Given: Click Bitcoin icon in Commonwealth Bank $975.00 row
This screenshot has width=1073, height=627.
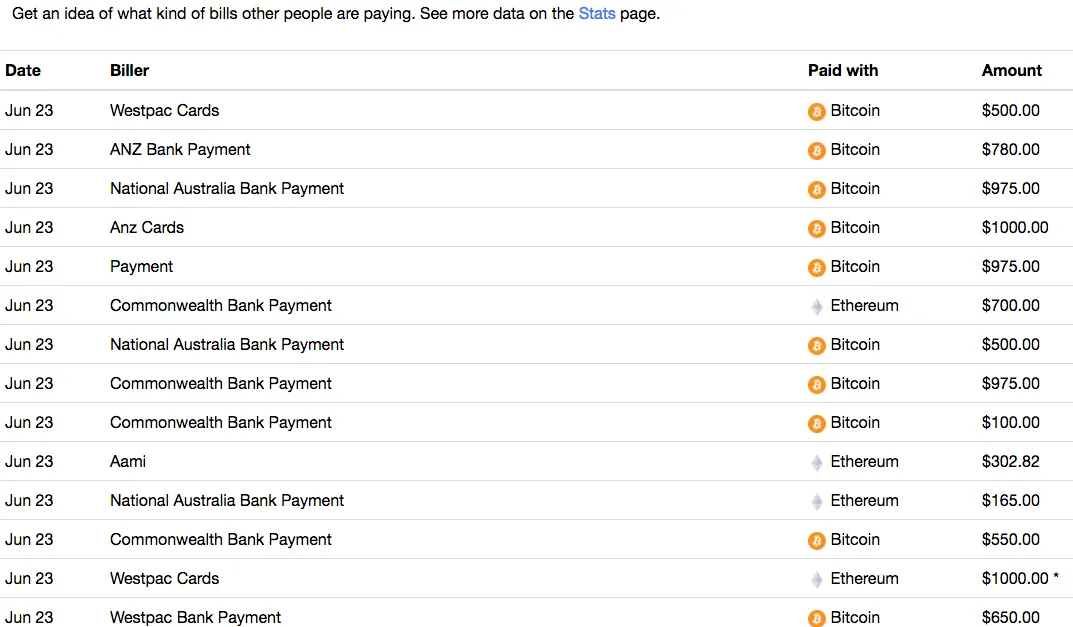Looking at the screenshot, I should pos(816,385).
